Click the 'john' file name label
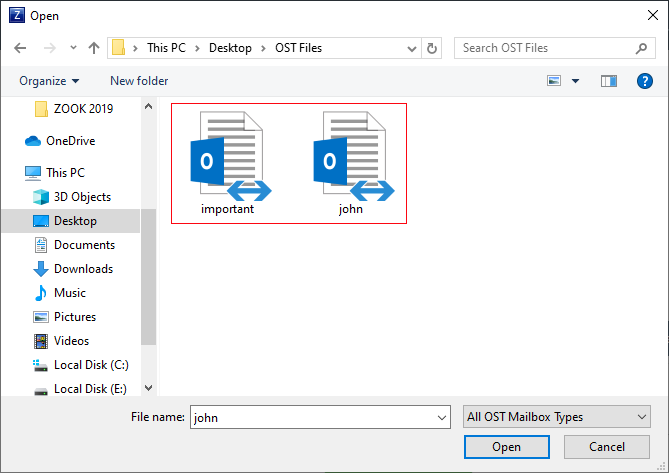Screen dimensions: 669x473 351,209
